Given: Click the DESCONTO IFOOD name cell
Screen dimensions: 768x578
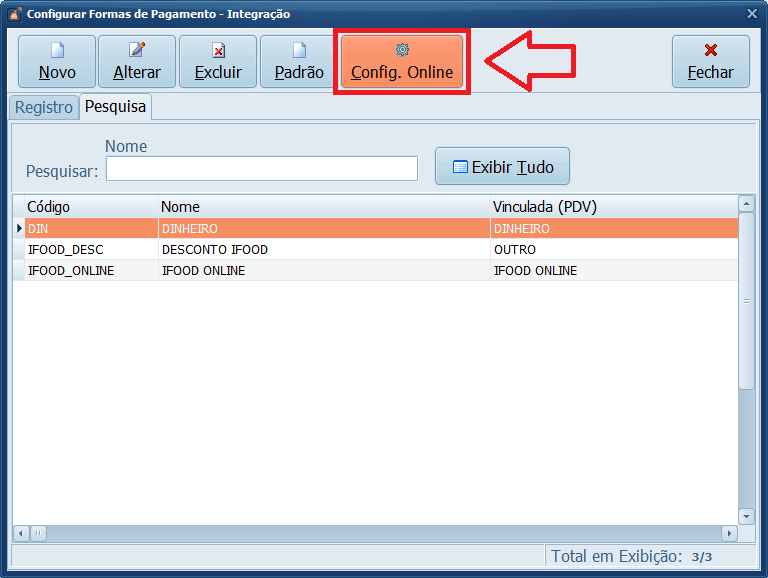Looking at the screenshot, I should tap(324, 249).
